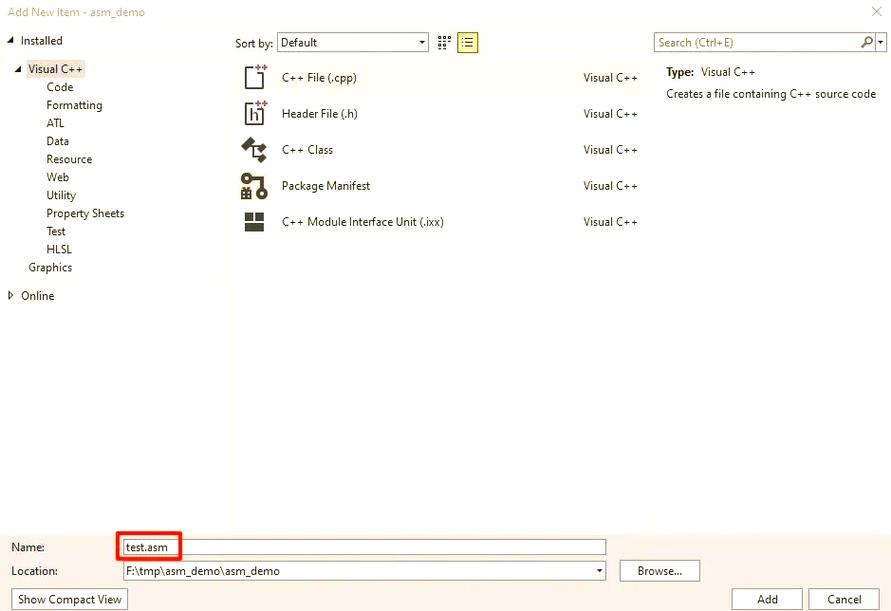
Task: Click the Header File (.h) template icon
Action: (255, 113)
